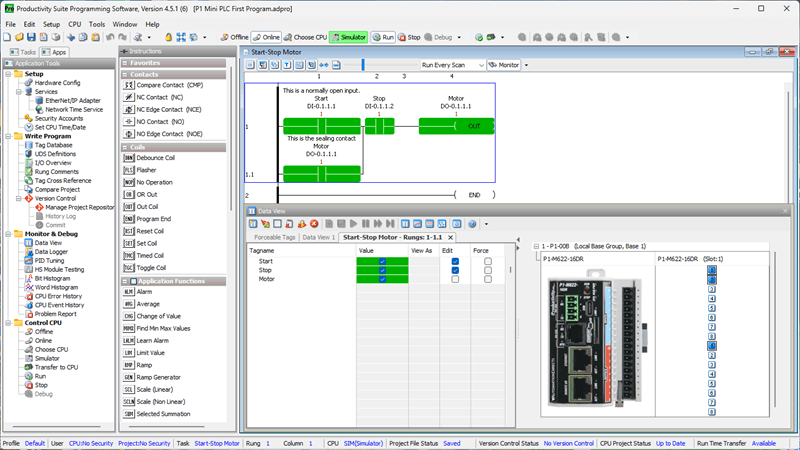Toggle the Start tag value checkbox
The width and height of the screenshot is (800, 450).
click(382, 261)
